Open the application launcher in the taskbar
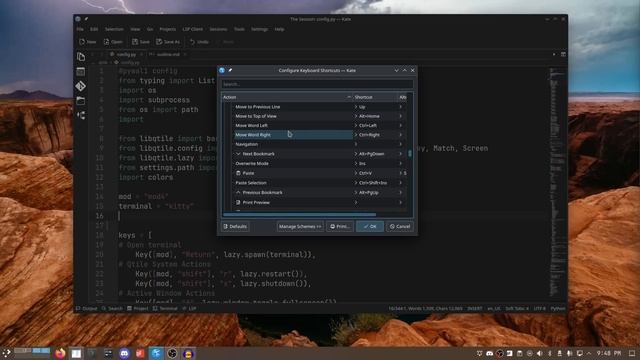 (x=6, y=353)
